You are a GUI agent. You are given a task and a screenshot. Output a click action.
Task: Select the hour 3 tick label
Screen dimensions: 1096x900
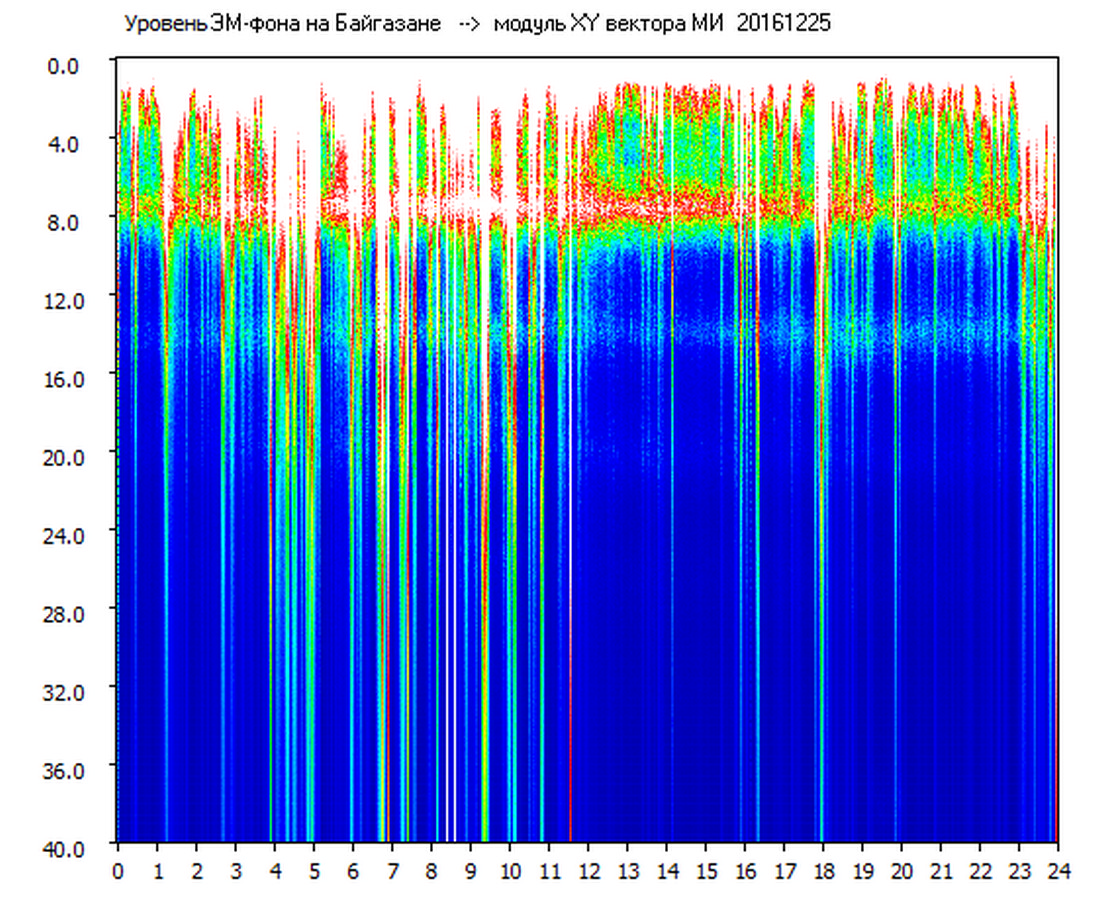tap(236, 870)
